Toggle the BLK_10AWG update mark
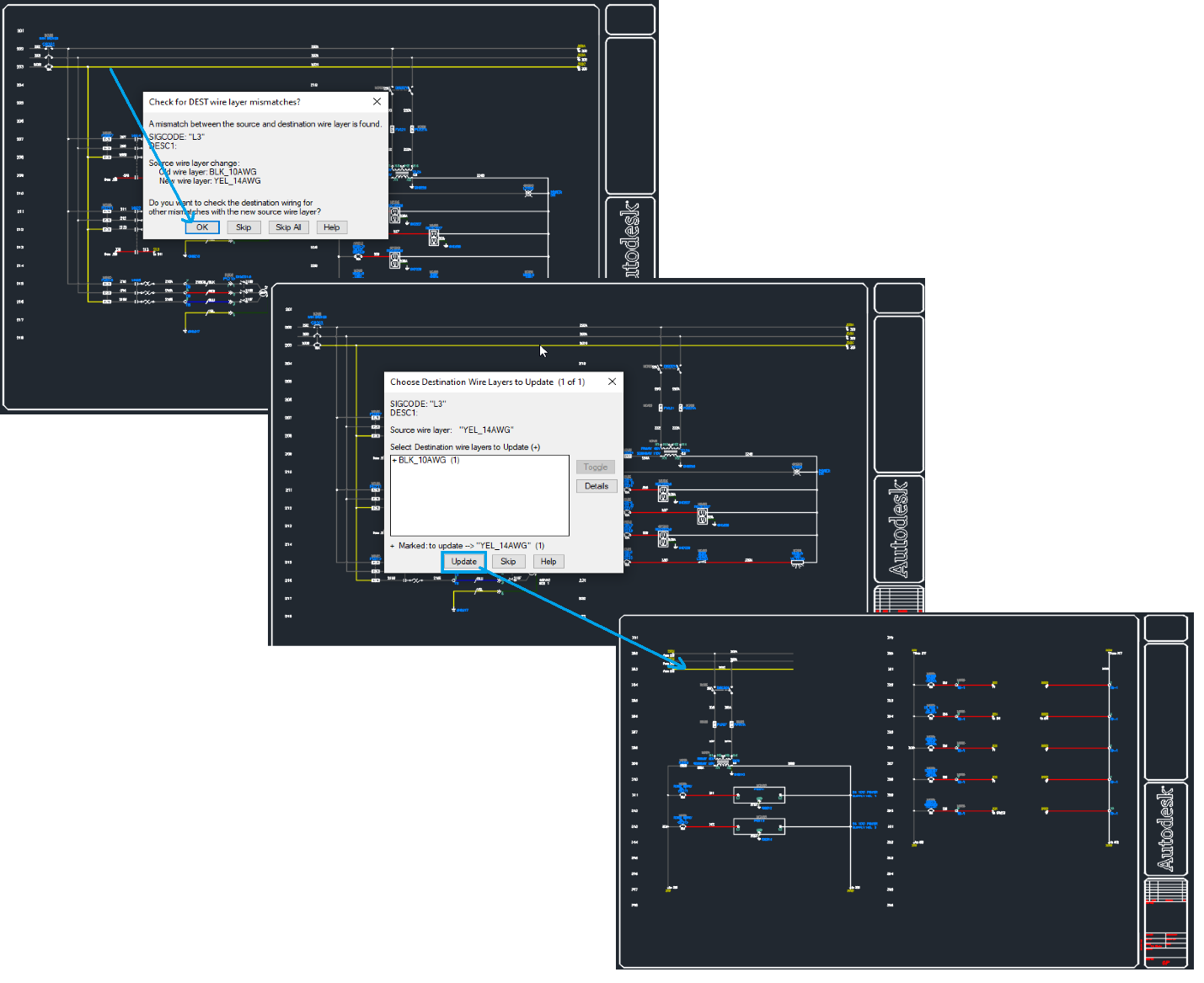1204x983 pixels. click(595, 467)
